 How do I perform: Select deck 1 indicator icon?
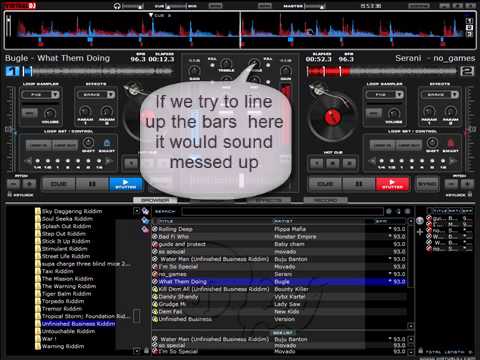point(12,71)
